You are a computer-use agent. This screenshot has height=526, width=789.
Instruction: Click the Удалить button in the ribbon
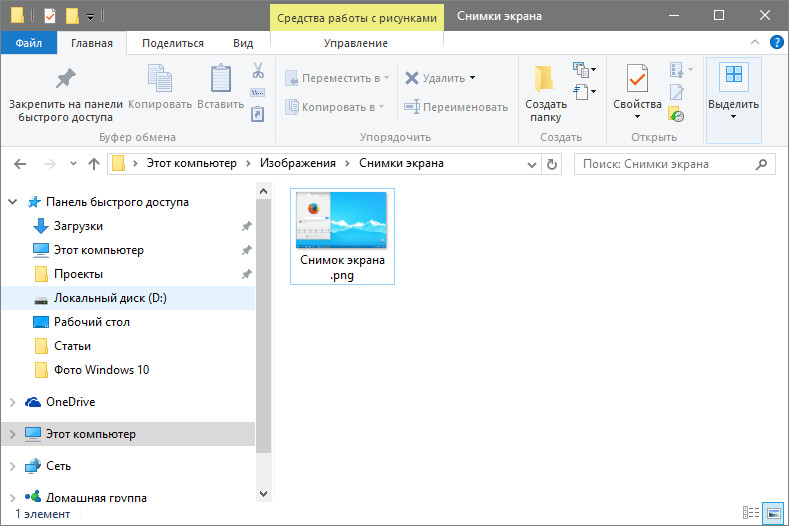441,78
